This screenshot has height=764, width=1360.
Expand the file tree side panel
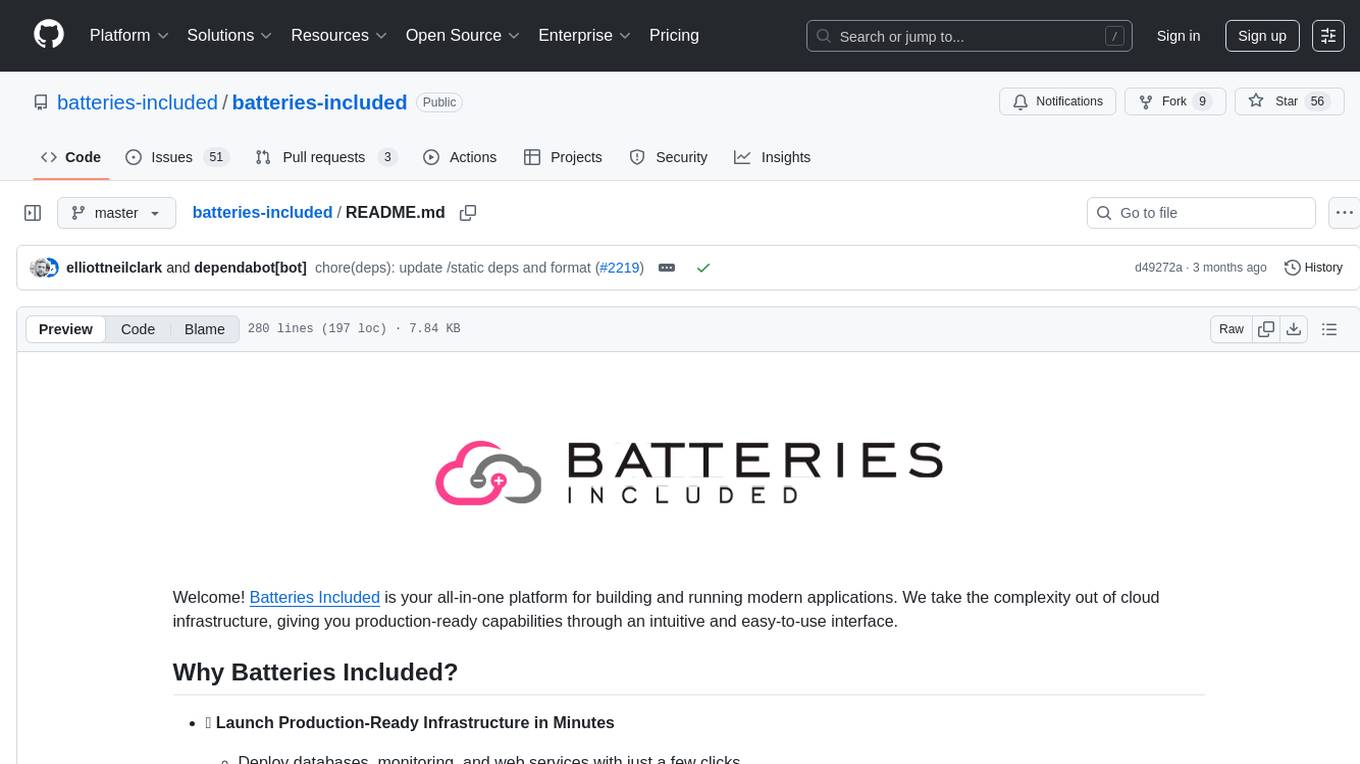click(33, 213)
